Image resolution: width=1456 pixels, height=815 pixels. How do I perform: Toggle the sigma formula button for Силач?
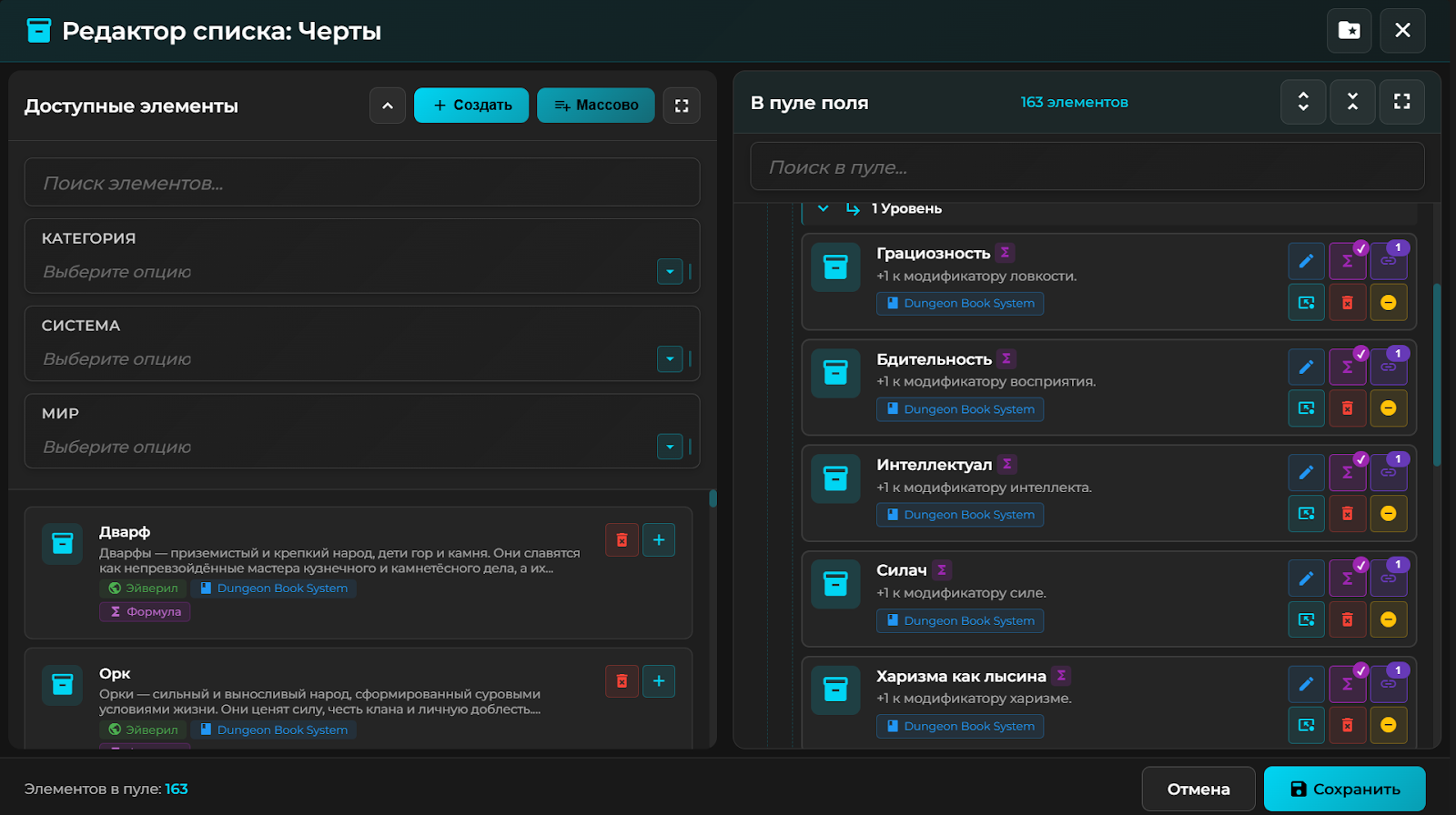pyautogui.click(x=1347, y=579)
